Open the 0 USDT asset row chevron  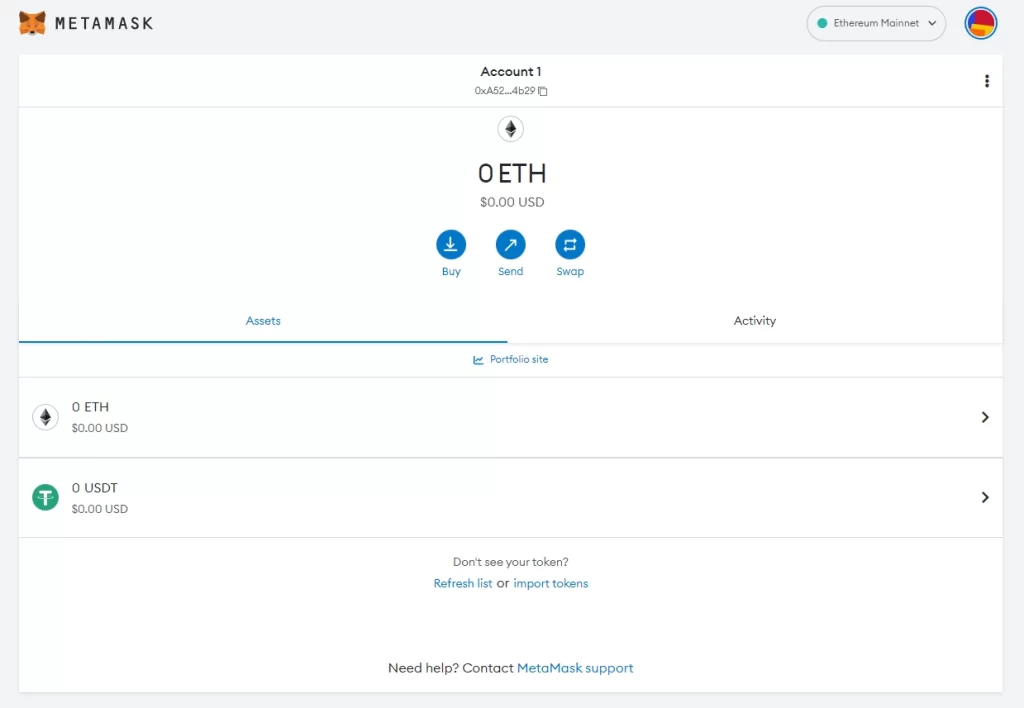tap(985, 498)
